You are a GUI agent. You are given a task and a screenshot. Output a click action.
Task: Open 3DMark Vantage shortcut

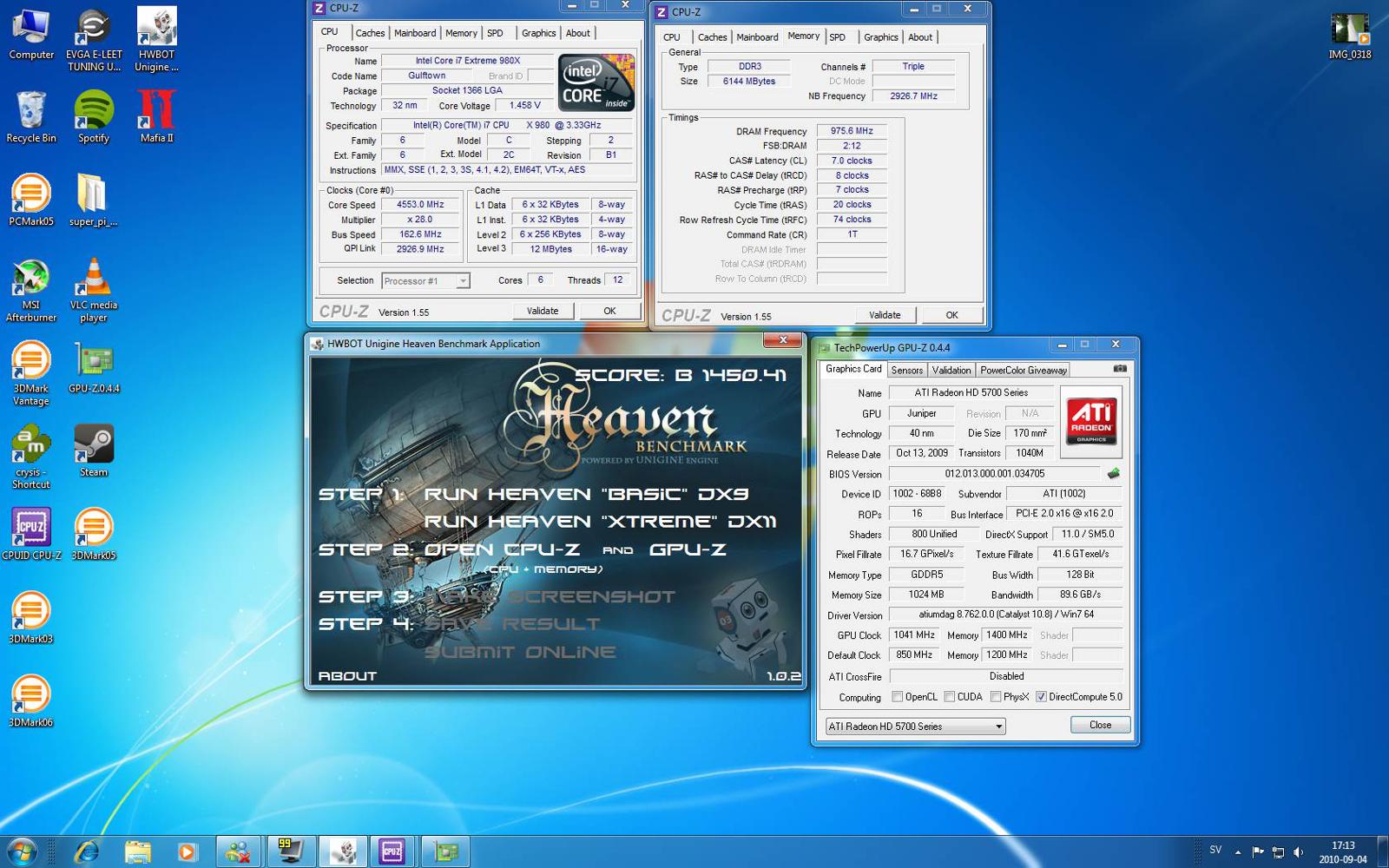point(31,374)
